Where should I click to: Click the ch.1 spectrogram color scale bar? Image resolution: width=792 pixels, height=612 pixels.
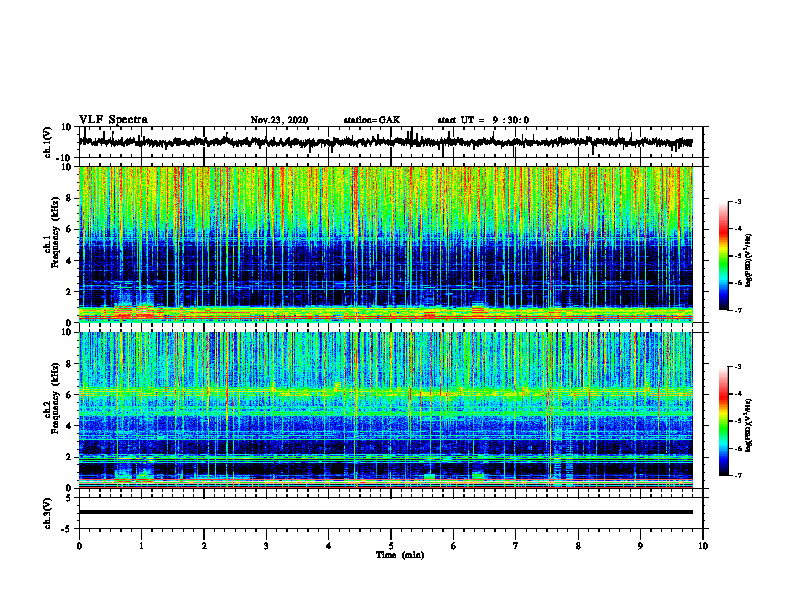tap(724, 256)
